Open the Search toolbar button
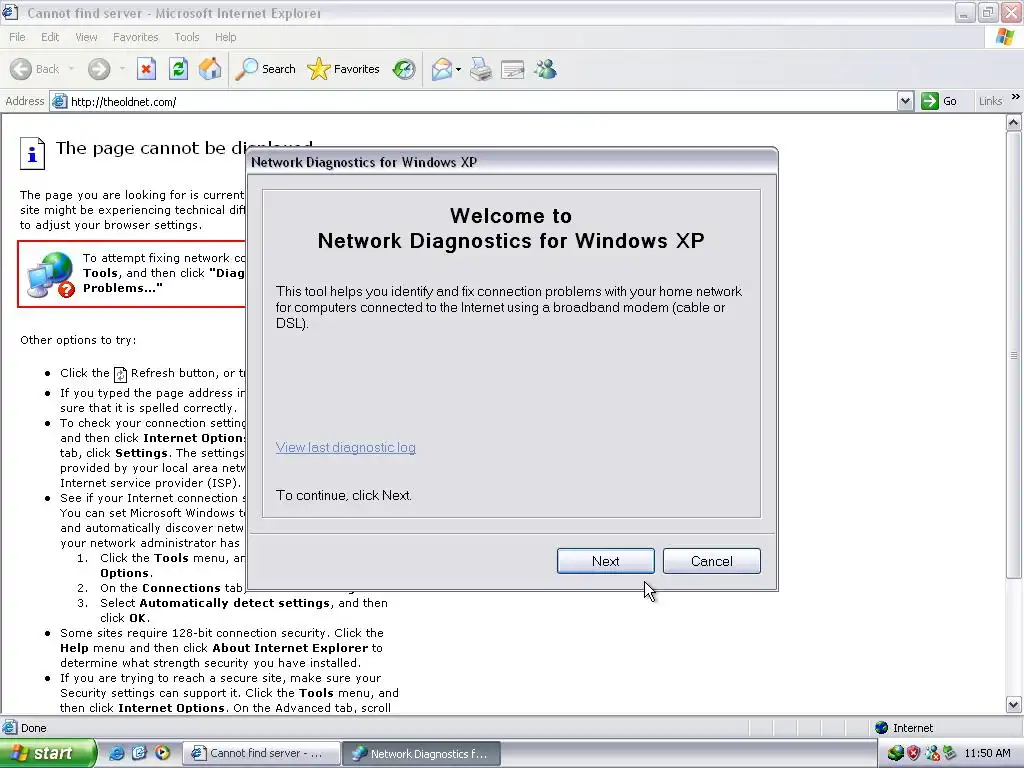Screen dimensions: 1024x768 265,69
